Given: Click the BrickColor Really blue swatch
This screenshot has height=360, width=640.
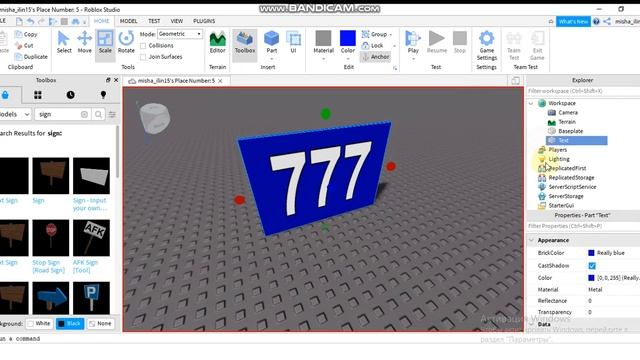Looking at the screenshot, I should (x=591, y=253).
